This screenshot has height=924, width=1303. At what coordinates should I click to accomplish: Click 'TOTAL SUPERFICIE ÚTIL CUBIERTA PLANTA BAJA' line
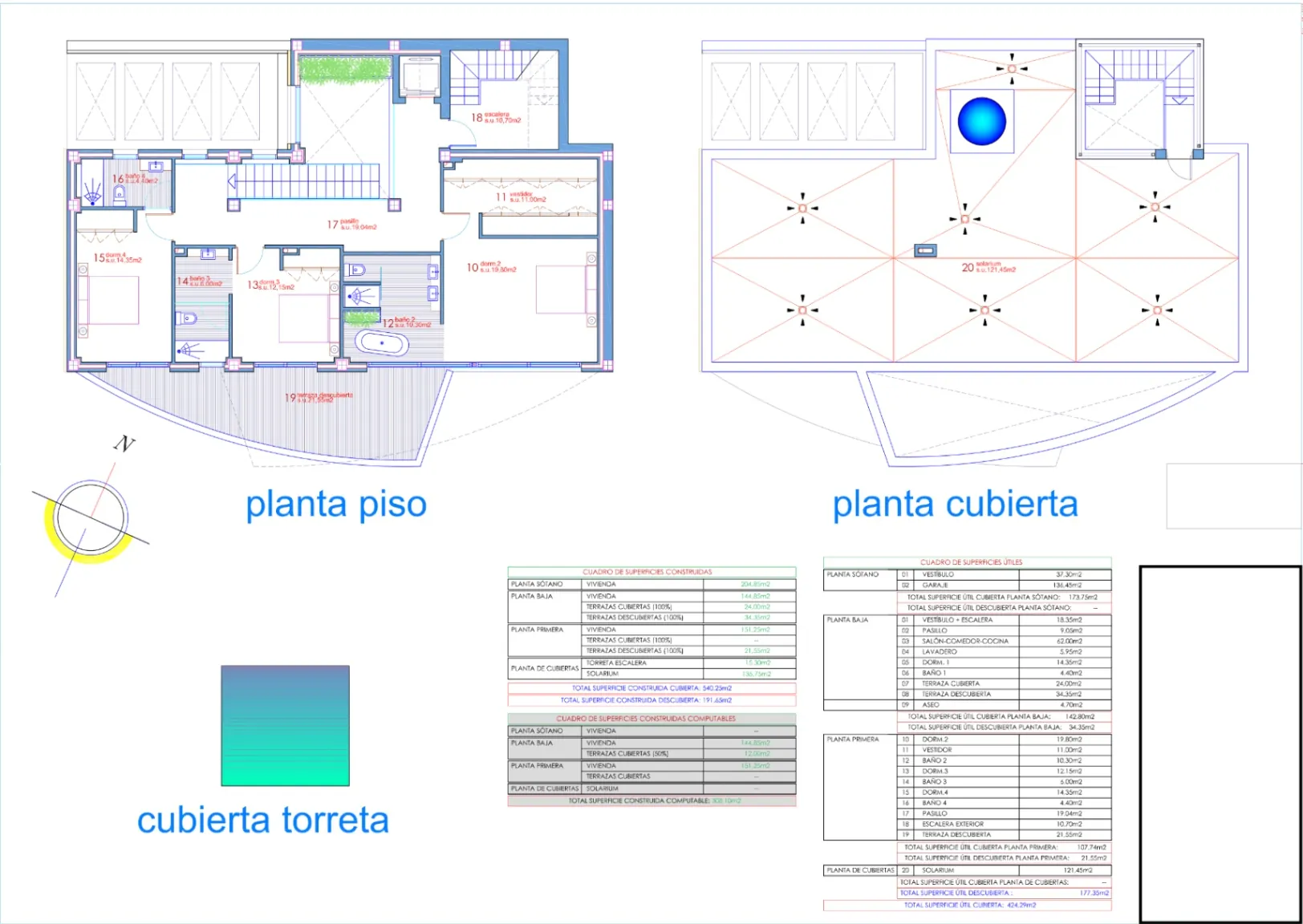(1004, 716)
